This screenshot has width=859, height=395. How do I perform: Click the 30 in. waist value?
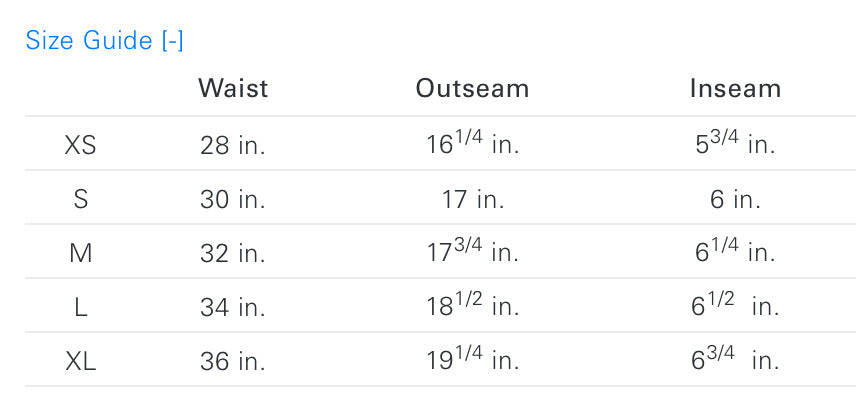[232, 199]
